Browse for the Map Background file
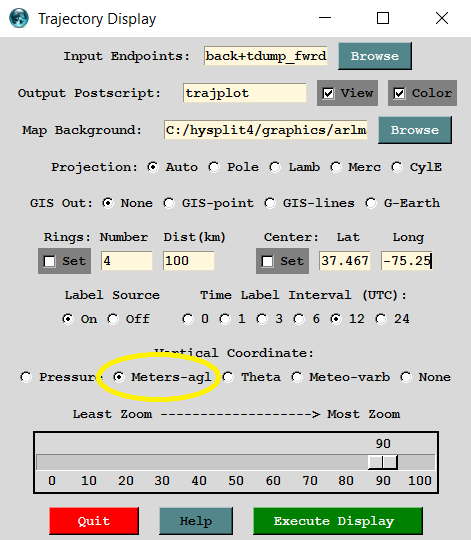This screenshot has width=471, height=540. tap(415, 130)
